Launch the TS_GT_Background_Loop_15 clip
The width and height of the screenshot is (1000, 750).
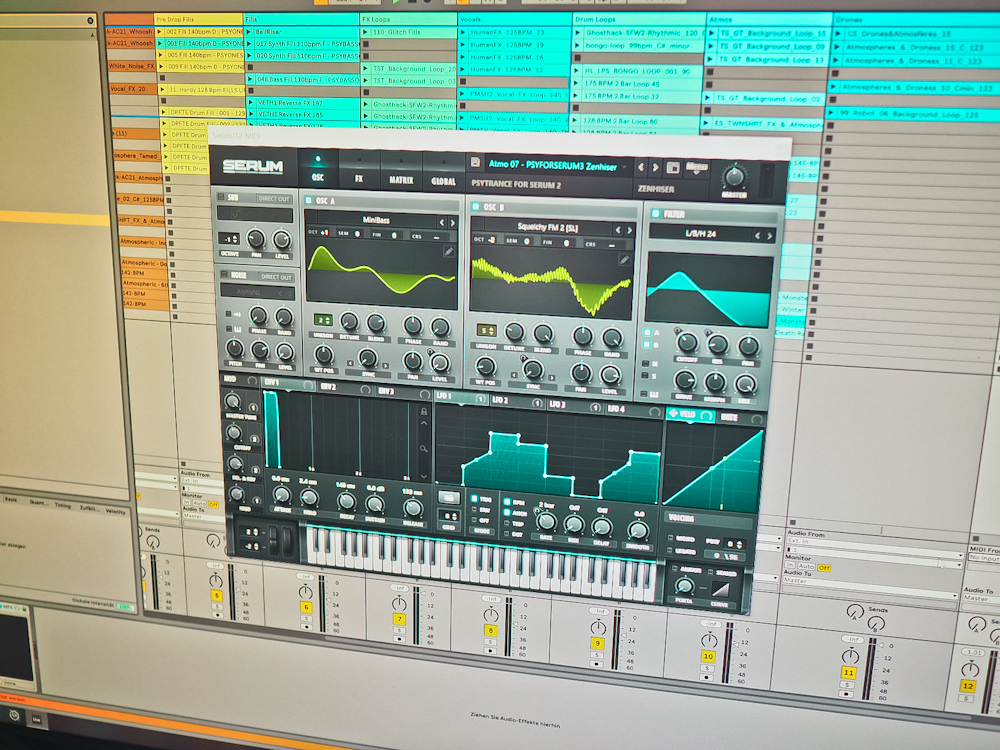coord(710,33)
